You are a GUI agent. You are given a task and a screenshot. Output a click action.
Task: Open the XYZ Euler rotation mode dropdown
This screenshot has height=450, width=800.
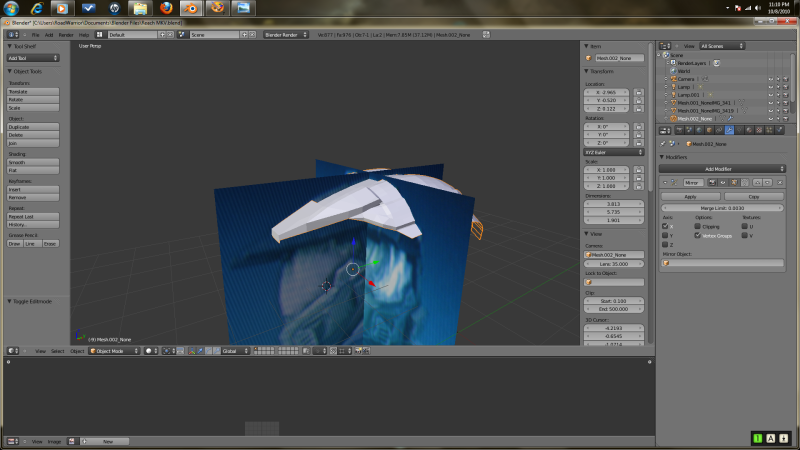click(x=614, y=152)
